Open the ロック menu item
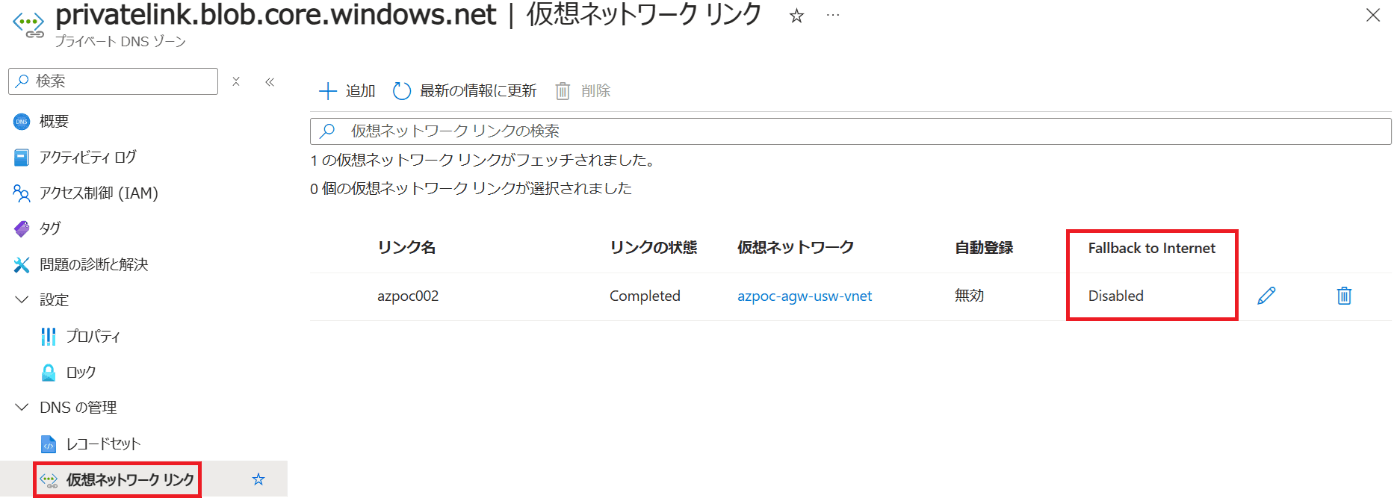This screenshot has height=501, width=1400. pyautogui.click(x=81, y=372)
